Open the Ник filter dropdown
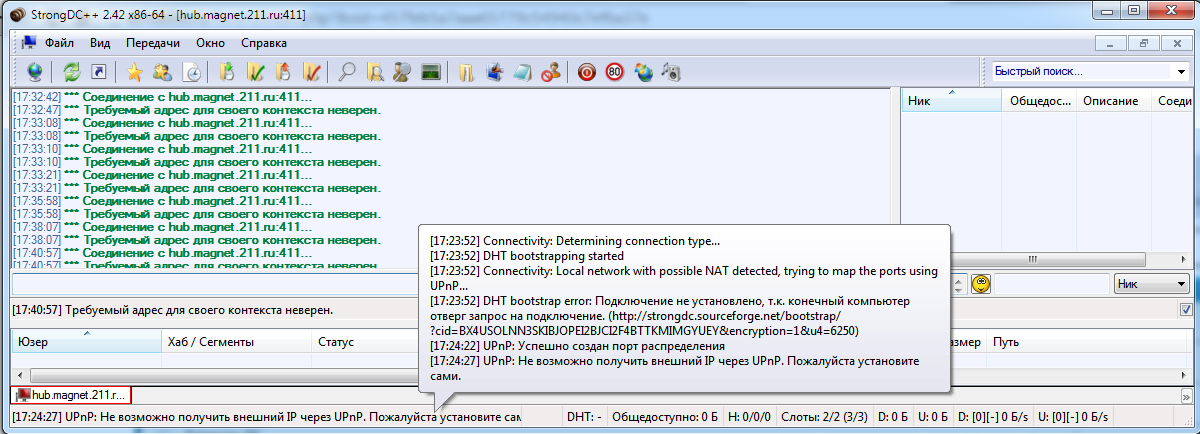Image resolution: width=1200 pixels, height=434 pixels. pos(1150,284)
